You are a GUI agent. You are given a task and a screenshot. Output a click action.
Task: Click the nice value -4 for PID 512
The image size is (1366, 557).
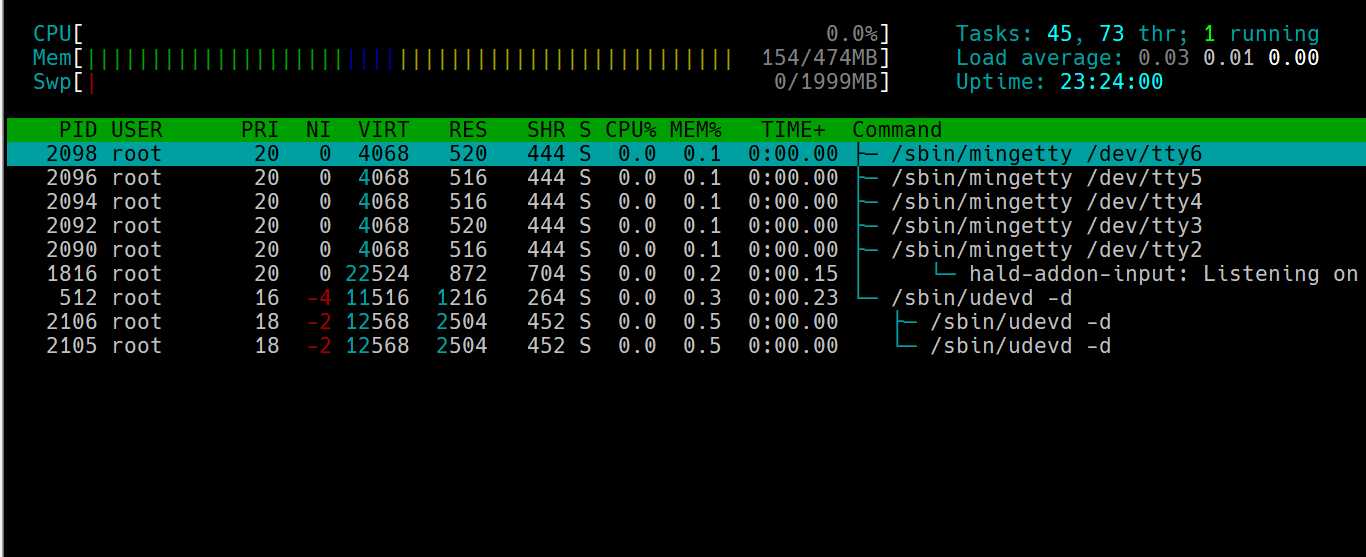pyautogui.click(x=319, y=298)
